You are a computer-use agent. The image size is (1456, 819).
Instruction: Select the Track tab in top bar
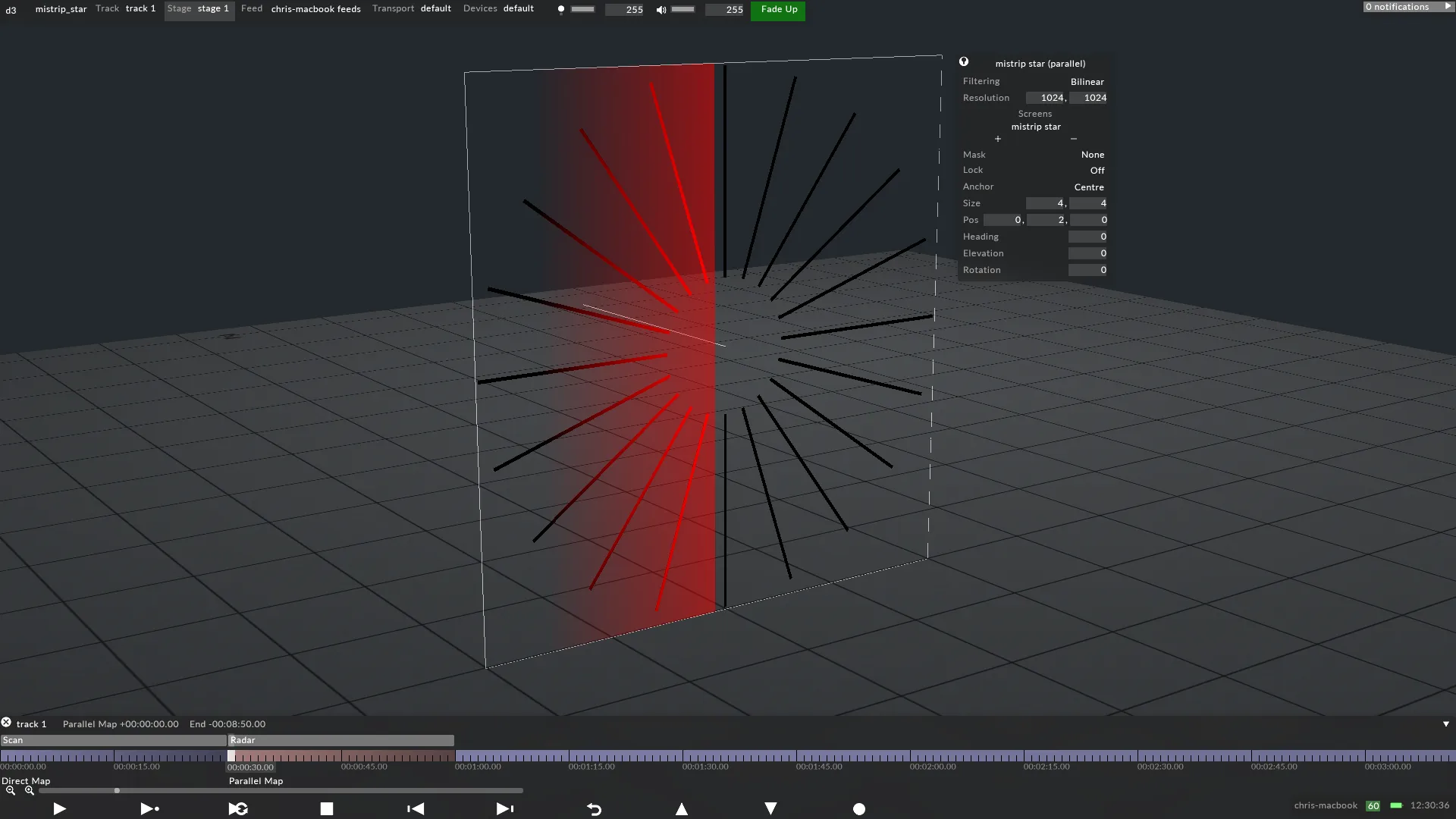pyautogui.click(x=107, y=8)
